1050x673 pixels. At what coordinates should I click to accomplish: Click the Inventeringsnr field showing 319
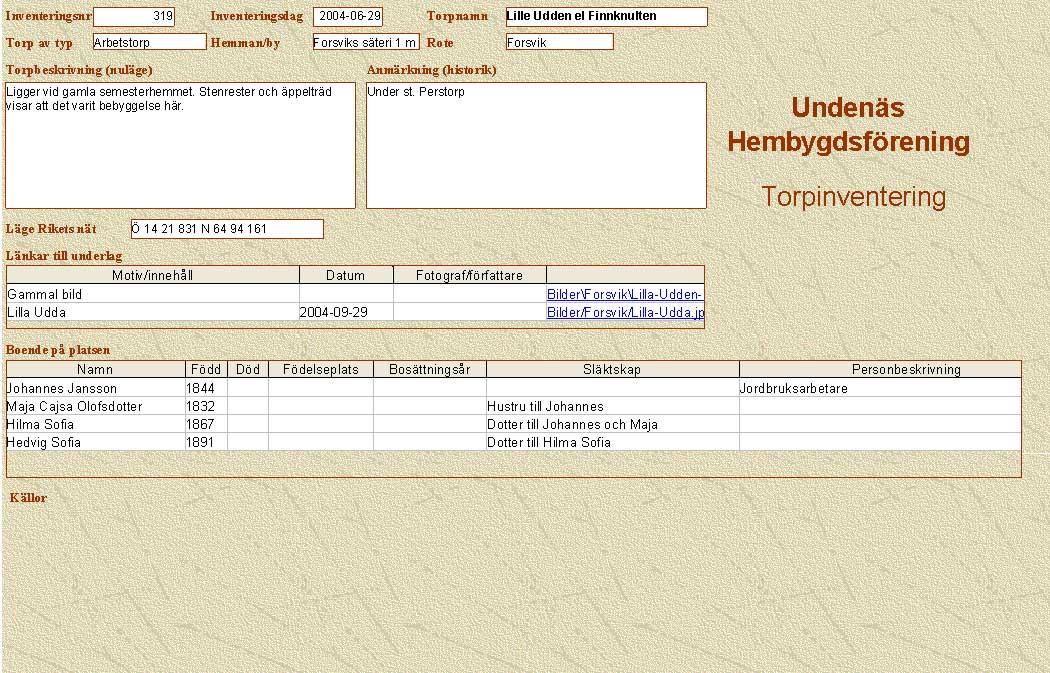coord(133,17)
